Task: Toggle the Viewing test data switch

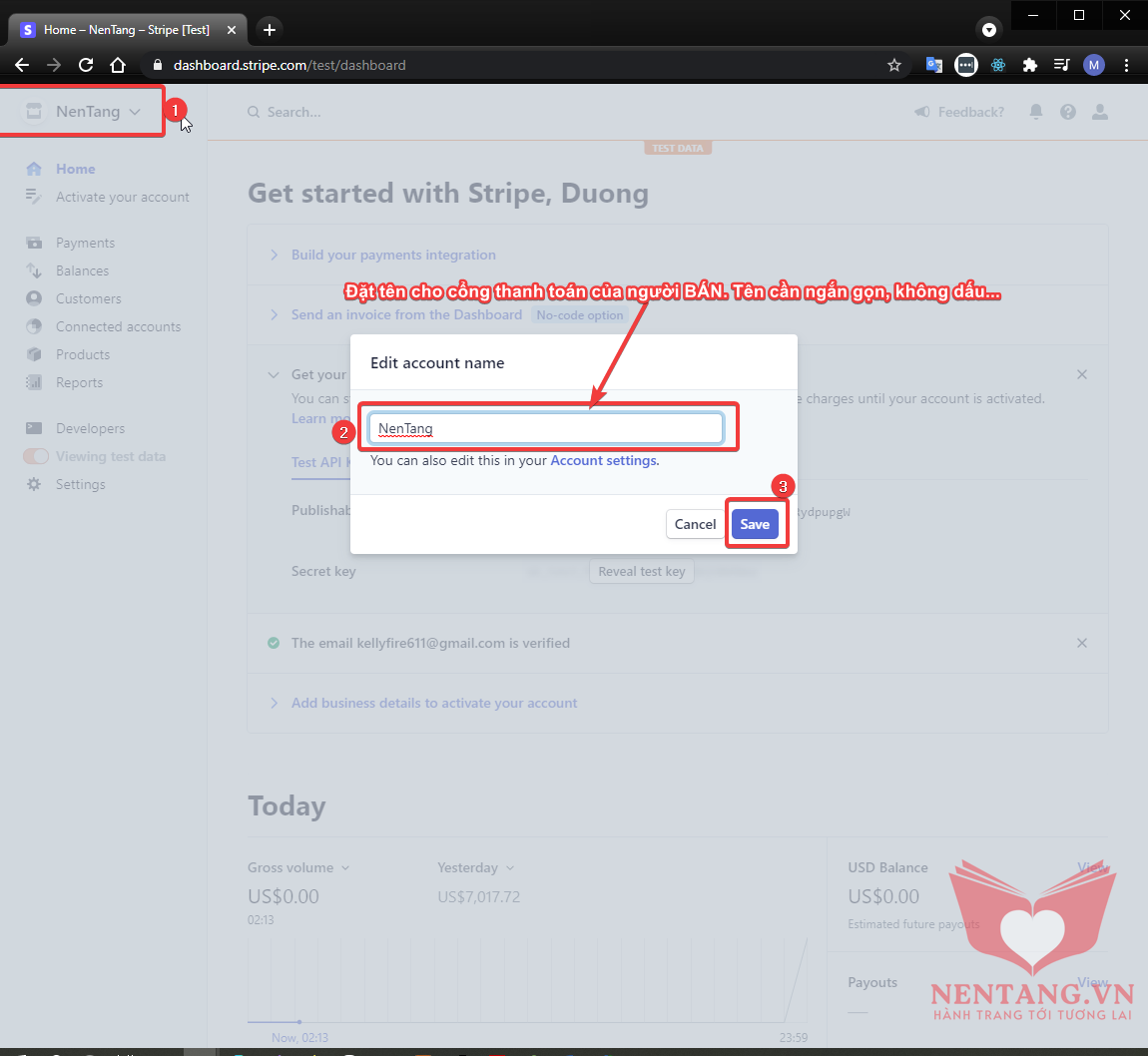Action: pyautogui.click(x=36, y=456)
